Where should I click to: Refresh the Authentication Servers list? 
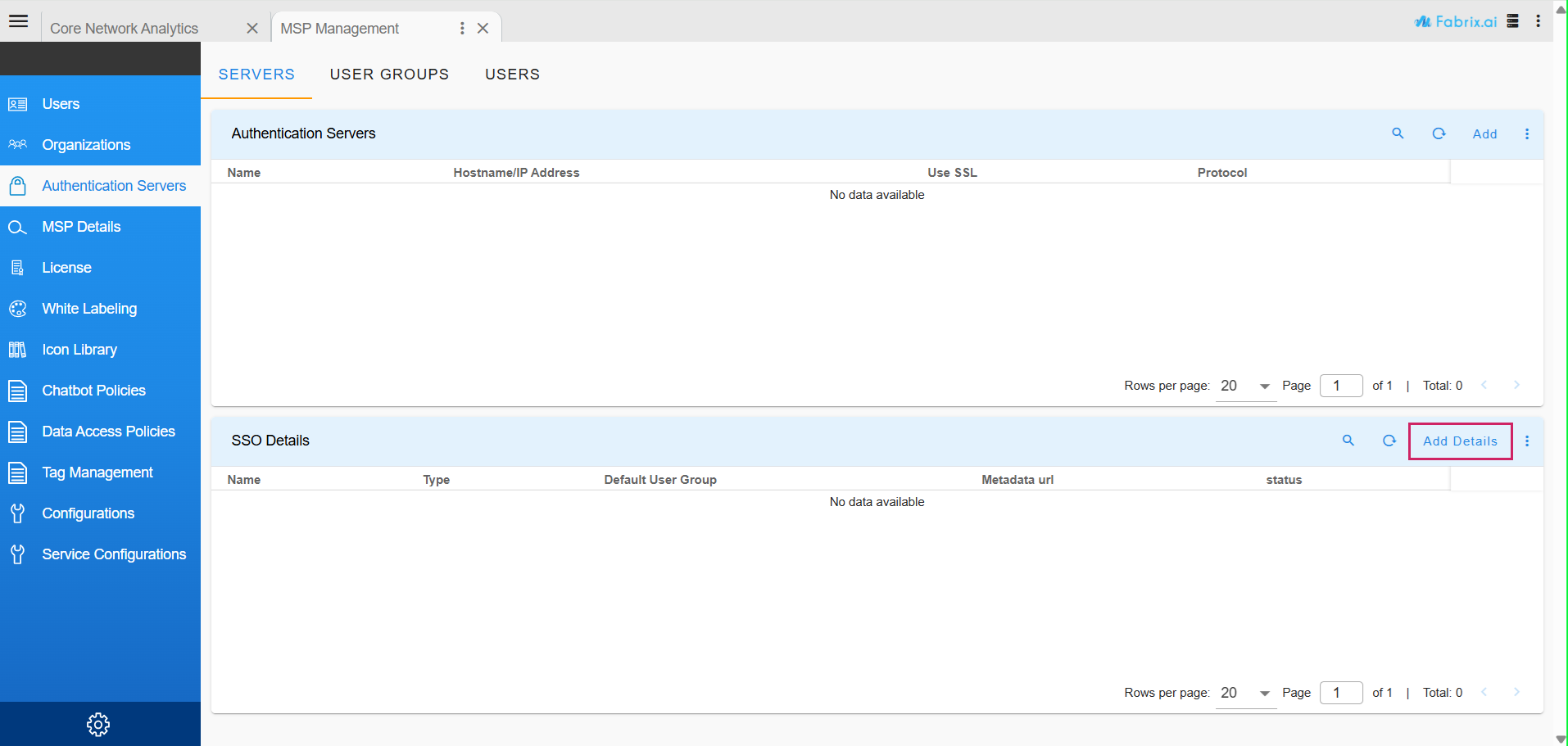pos(1439,133)
